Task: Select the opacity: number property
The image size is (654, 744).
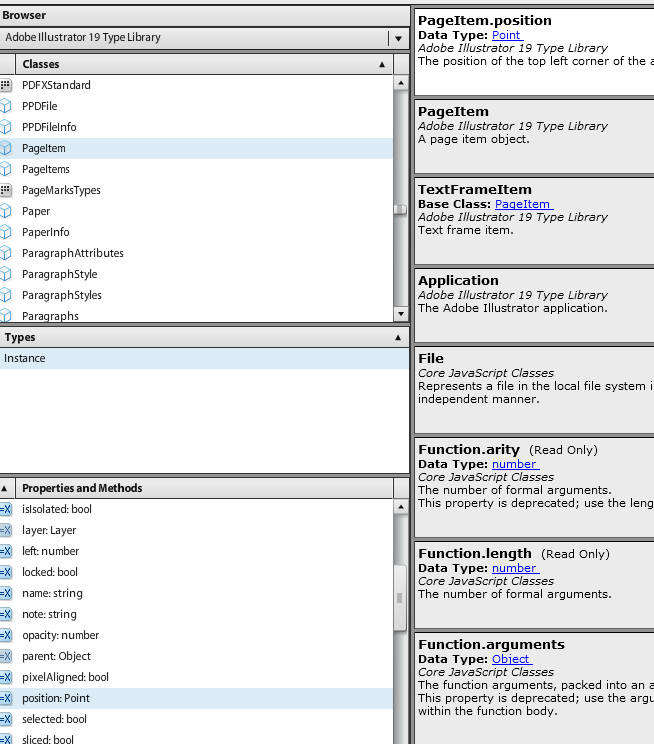Action: pyautogui.click(x=196, y=635)
